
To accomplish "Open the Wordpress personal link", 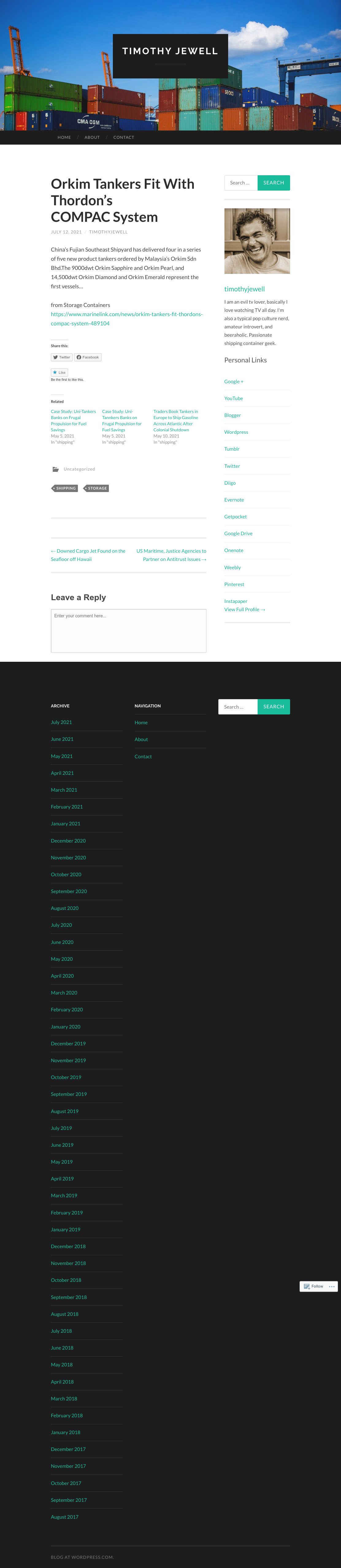I will [236, 432].
